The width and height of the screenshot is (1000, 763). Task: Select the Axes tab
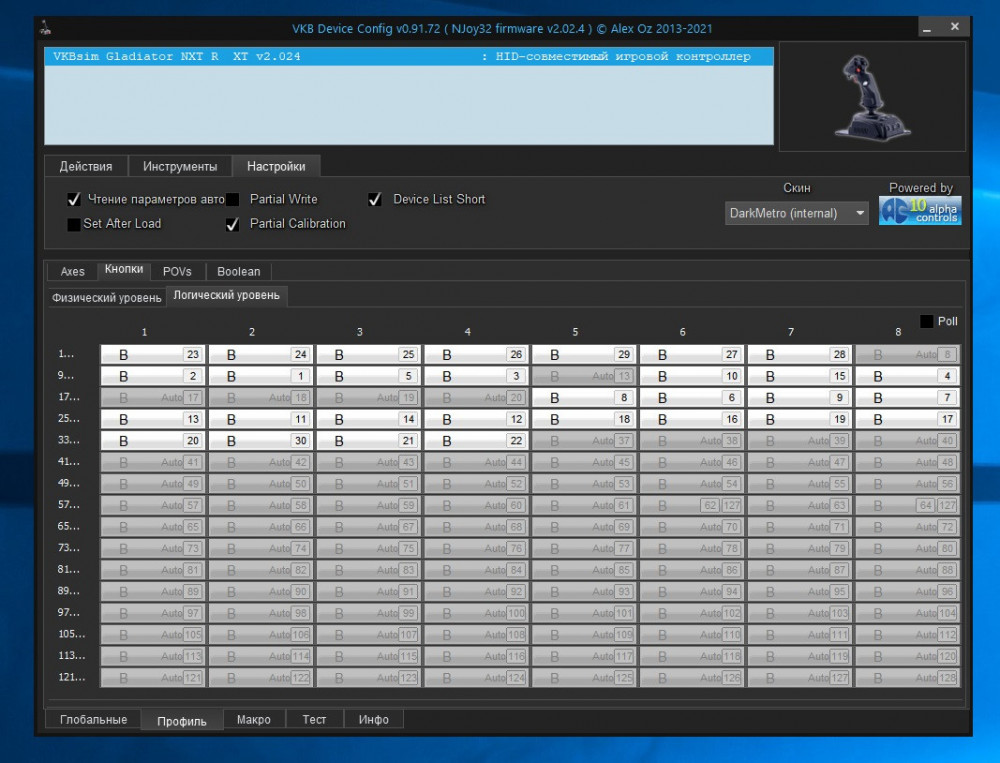click(73, 271)
